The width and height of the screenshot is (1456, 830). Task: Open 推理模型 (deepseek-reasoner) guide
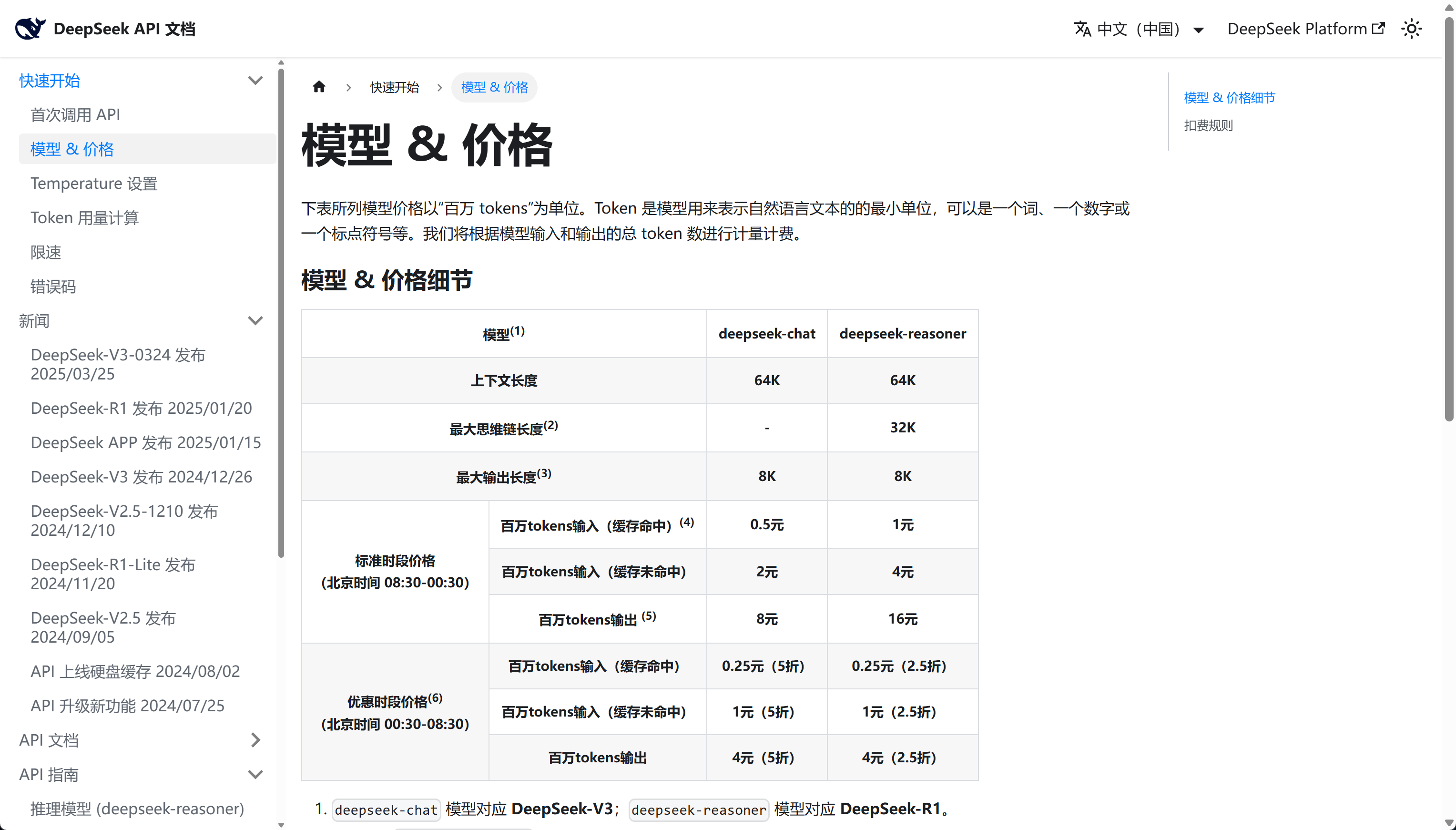(137, 809)
